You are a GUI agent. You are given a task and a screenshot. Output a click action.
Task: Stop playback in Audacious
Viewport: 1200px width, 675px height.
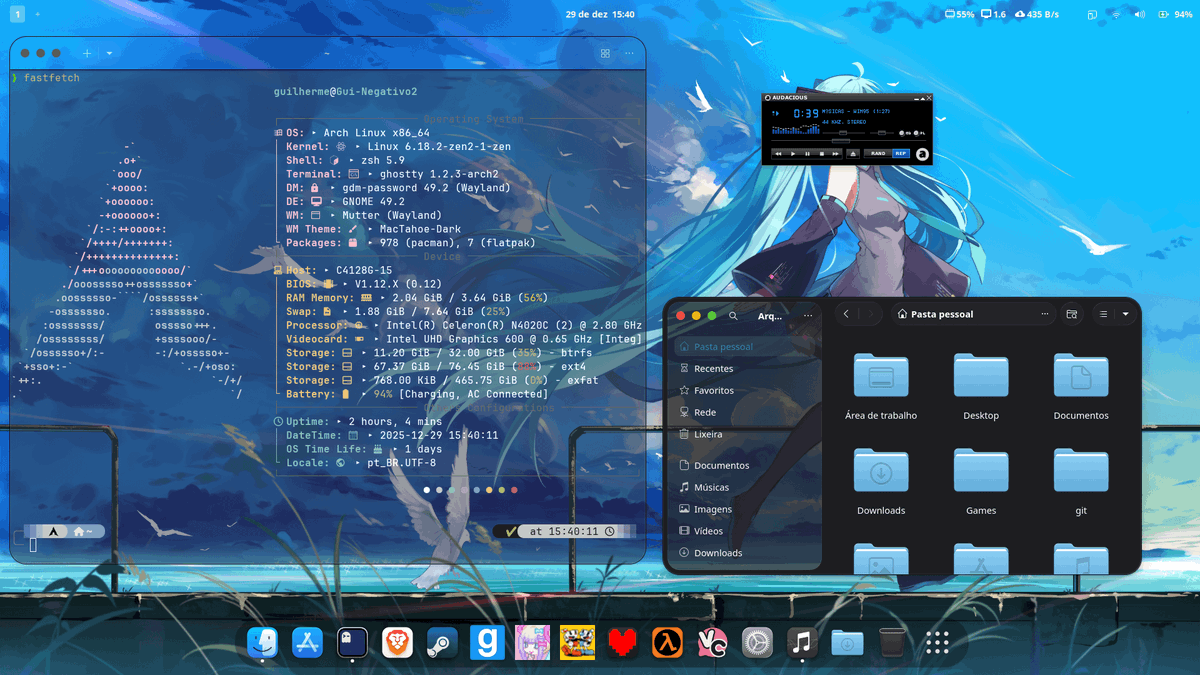click(822, 154)
